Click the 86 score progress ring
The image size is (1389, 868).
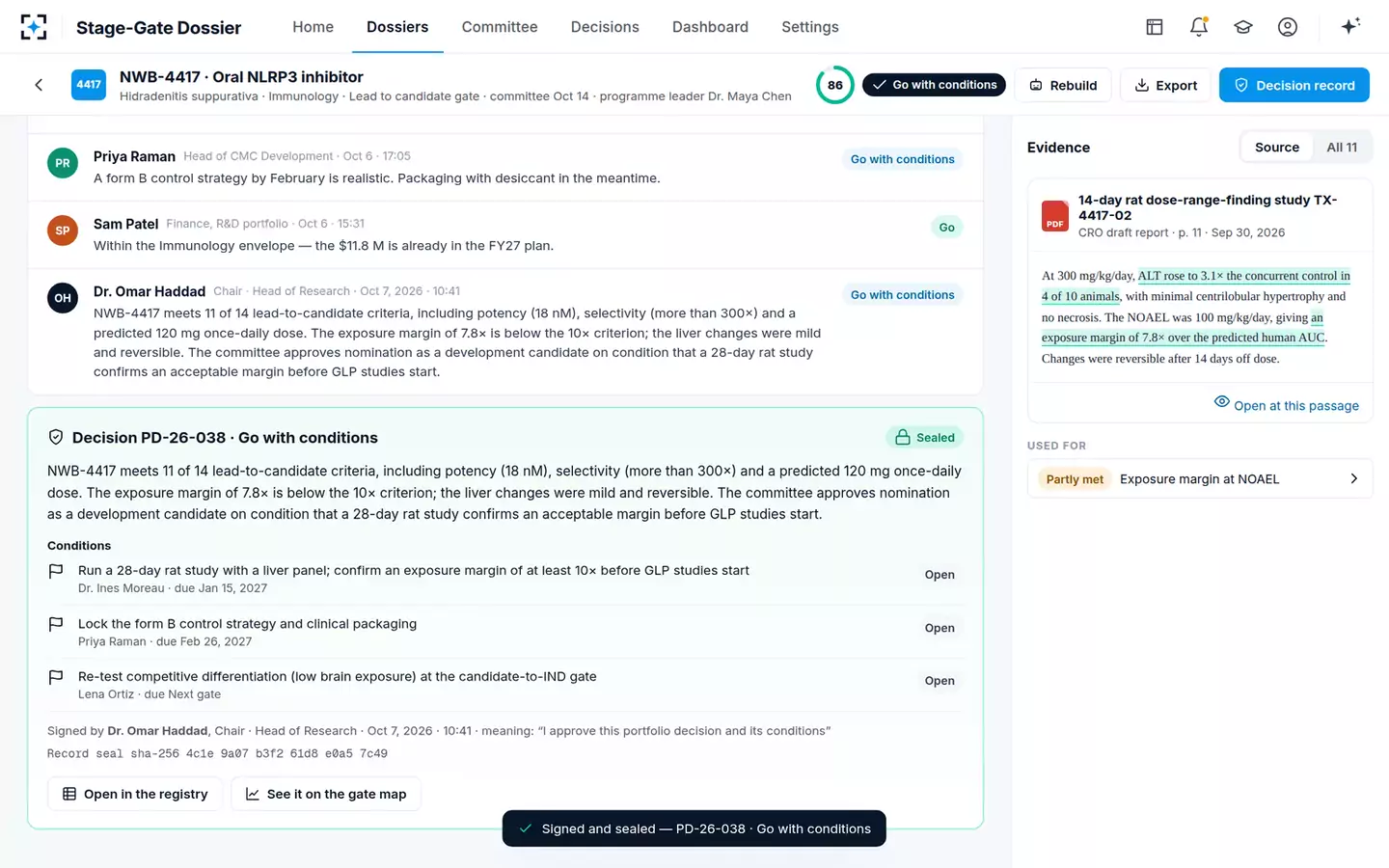tap(834, 85)
